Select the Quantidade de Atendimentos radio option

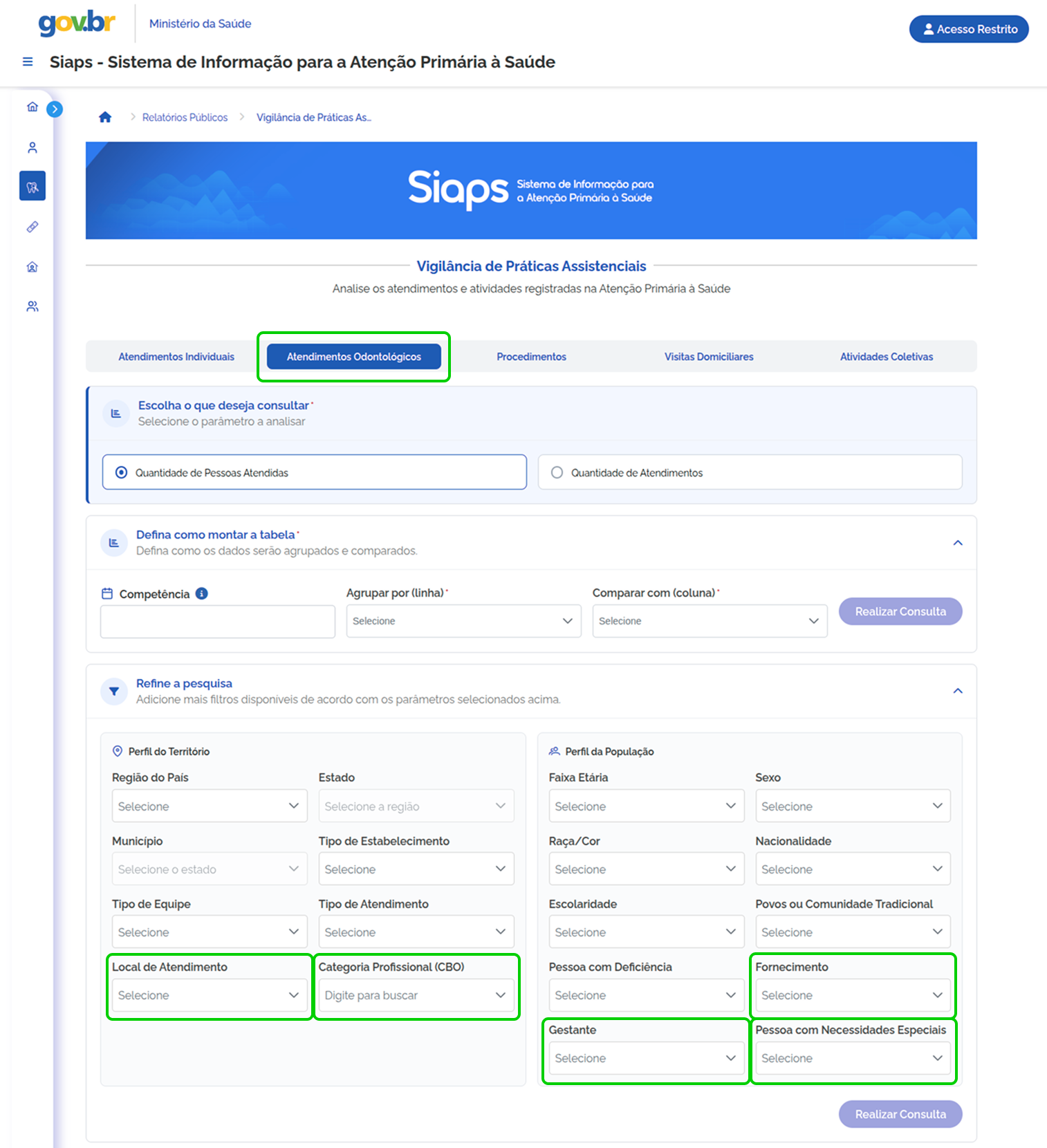pos(750,472)
